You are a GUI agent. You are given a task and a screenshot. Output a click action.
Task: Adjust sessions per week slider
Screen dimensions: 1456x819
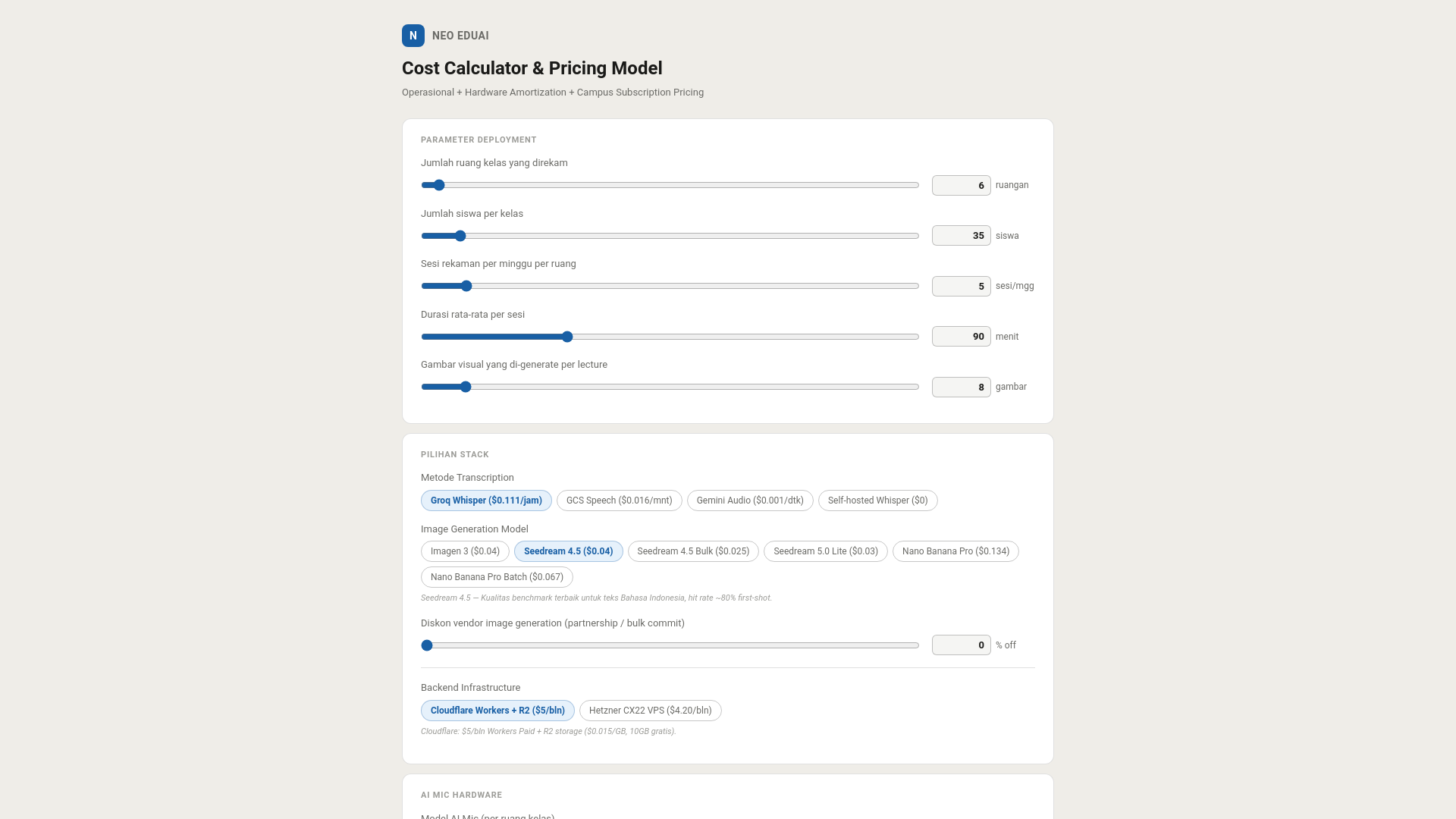tap(670, 286)
